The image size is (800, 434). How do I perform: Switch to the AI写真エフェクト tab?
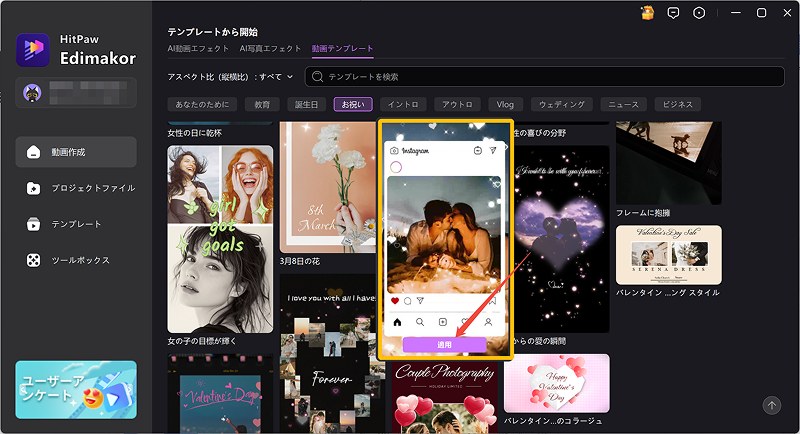[270, 48]
